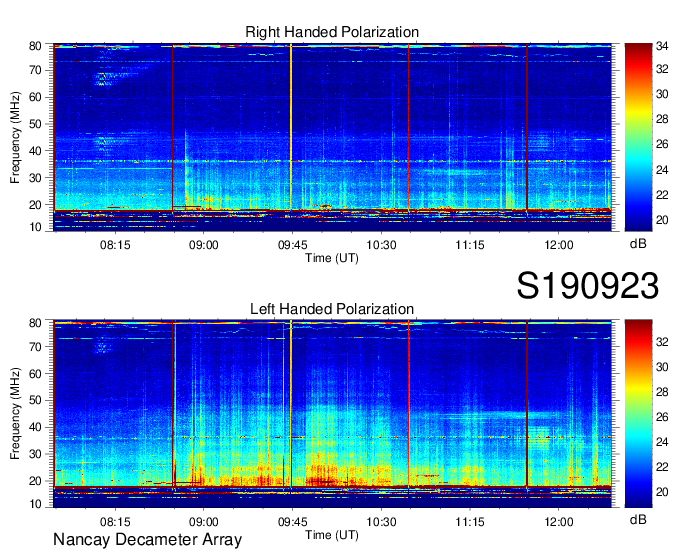680x552 pixels.
Task: Click 'Time (UT)' under the Right Handed plot
Action: coord(332,258)
